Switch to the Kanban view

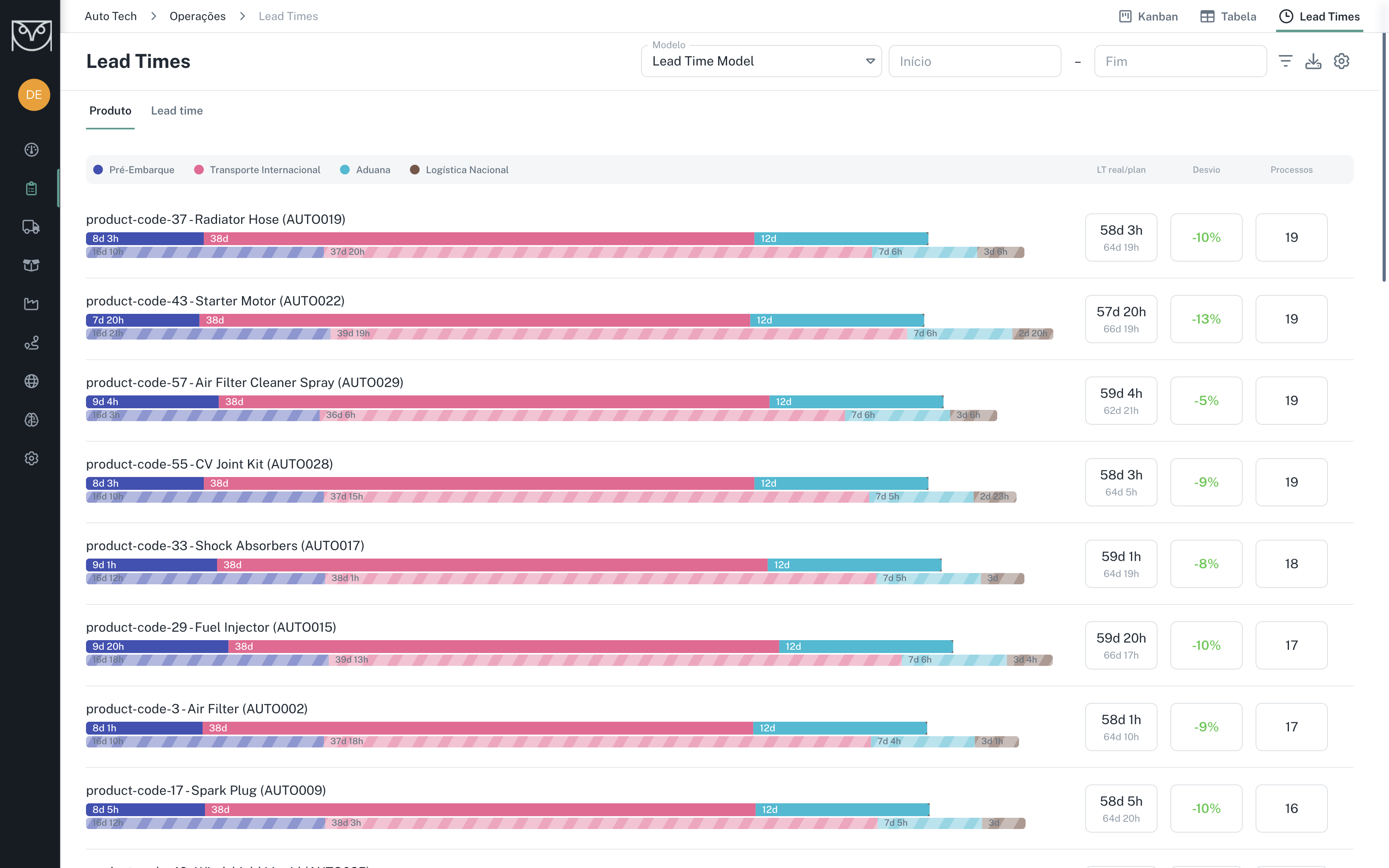[x=1149, y=16]
